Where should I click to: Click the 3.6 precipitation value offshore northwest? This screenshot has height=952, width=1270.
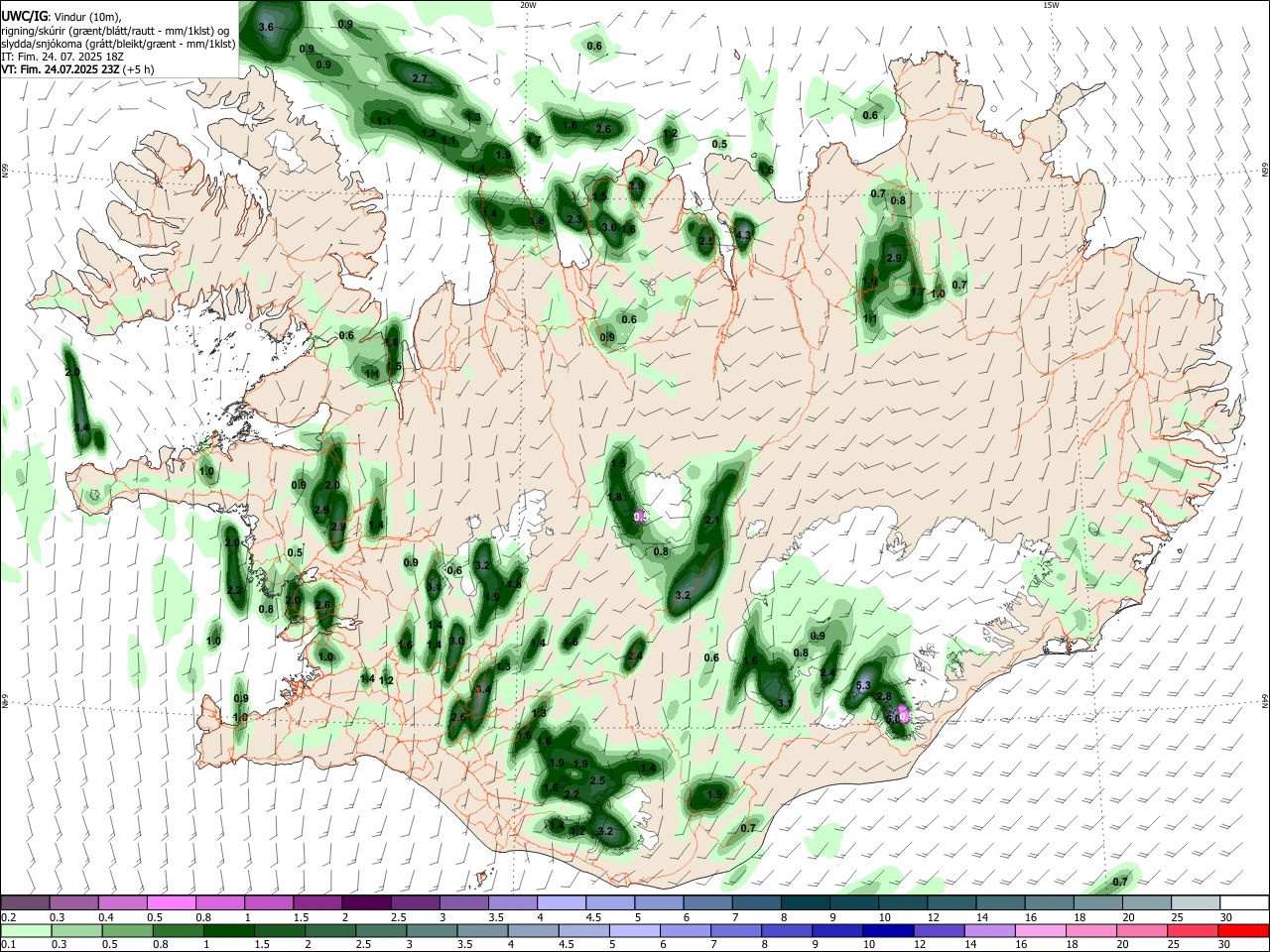click(266, 28)
